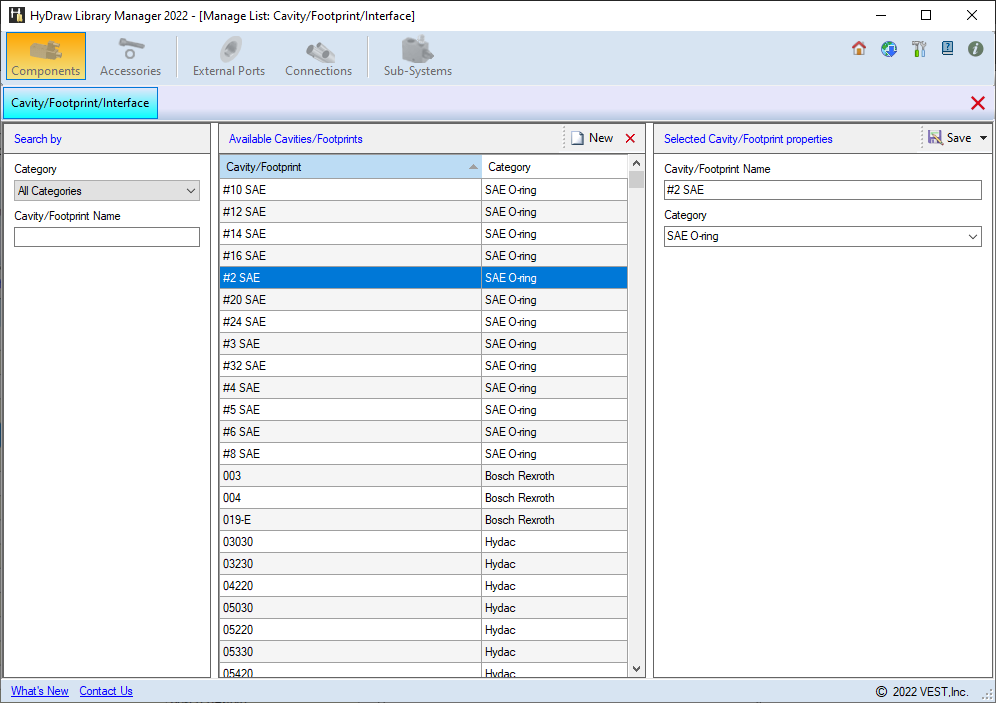Open the help book icon
Screen dimensions: 996x703
click(947, 48)
